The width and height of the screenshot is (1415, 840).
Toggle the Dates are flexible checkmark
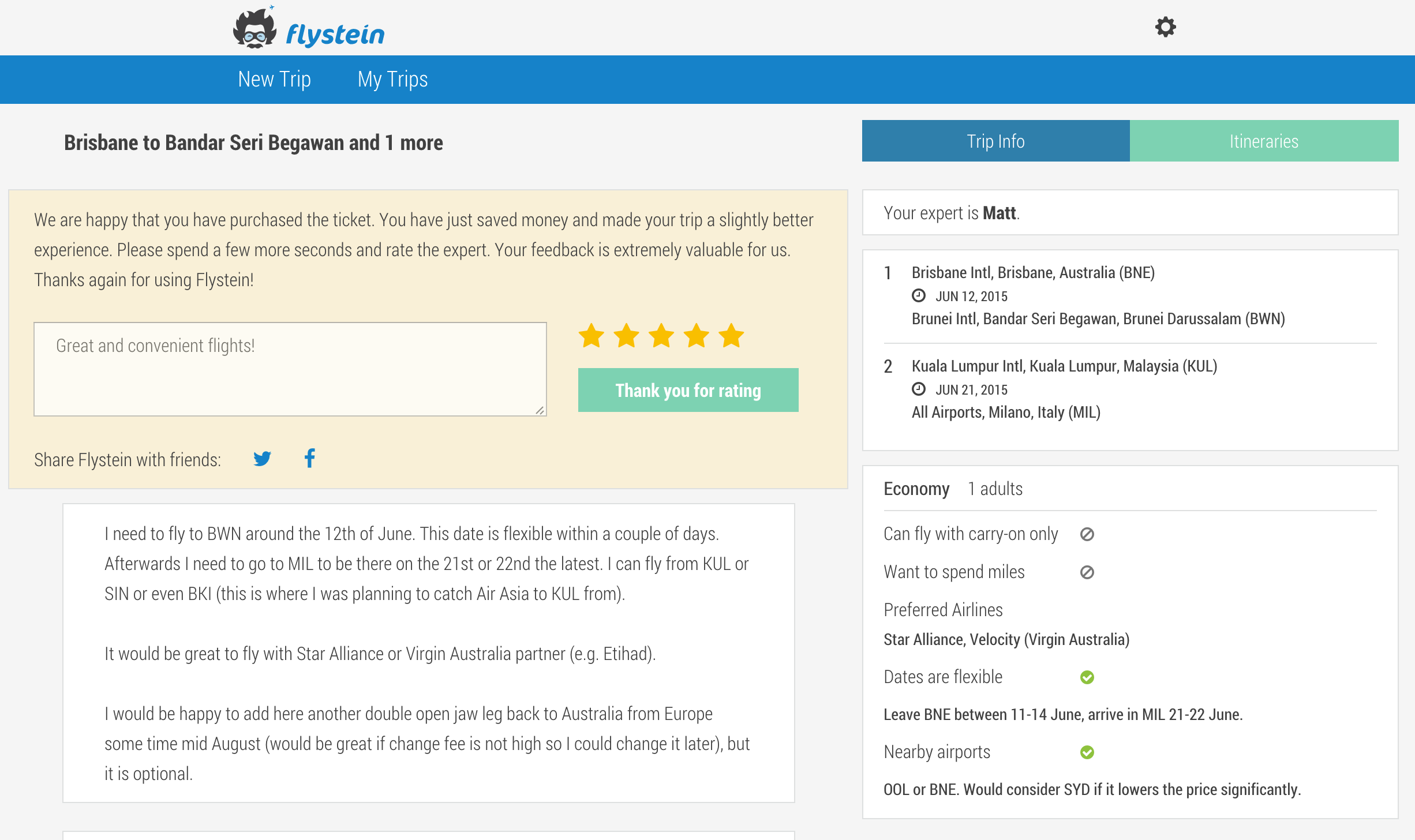click(x=1087, y=677)
